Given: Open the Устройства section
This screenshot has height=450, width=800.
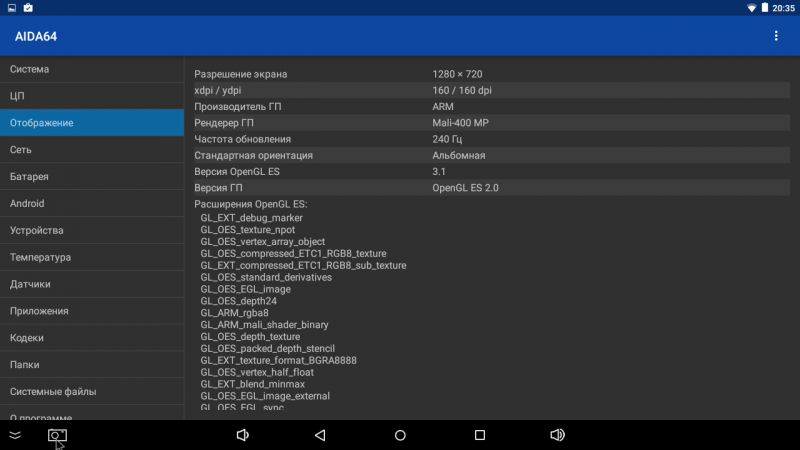Looking at the screenshot, I should pos(92,230).
